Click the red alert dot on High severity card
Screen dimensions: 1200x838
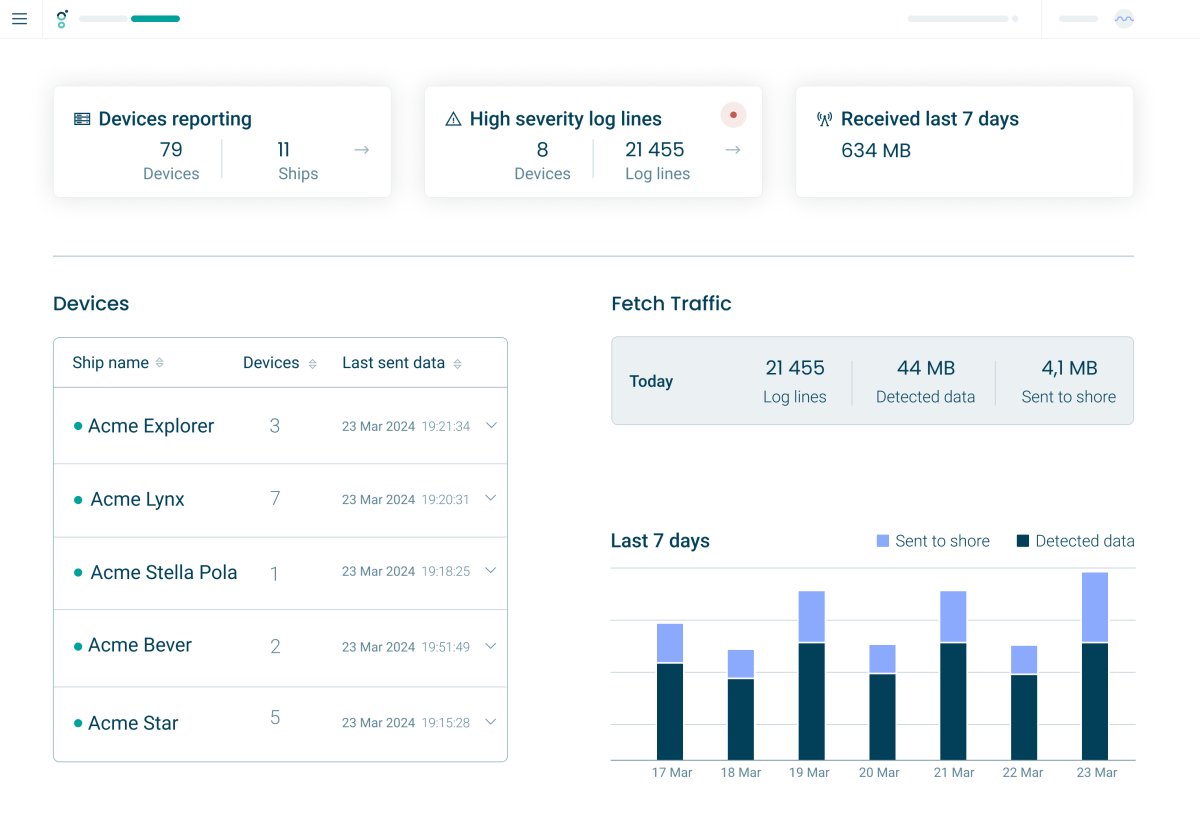pos(733,114)
